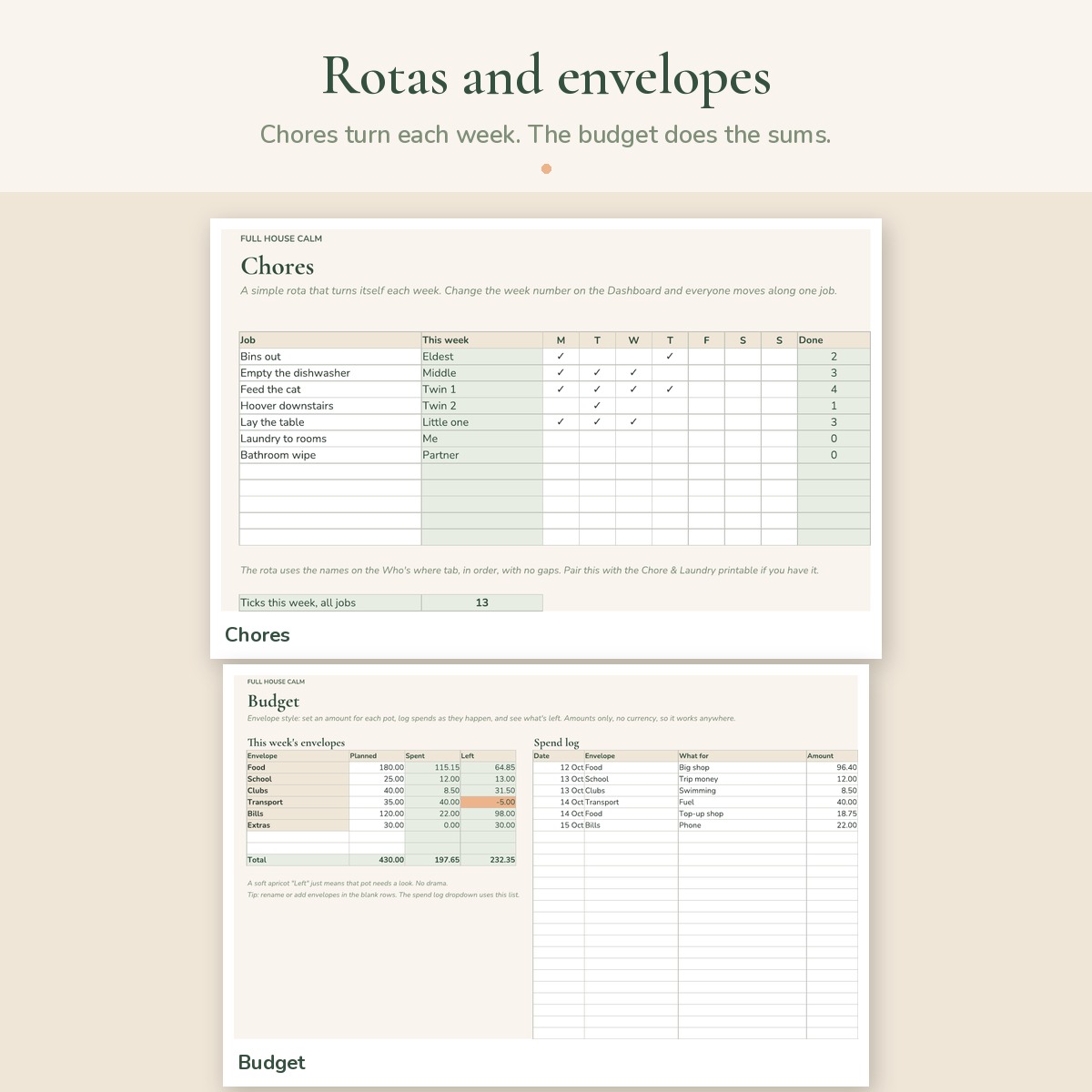Image resolution: width=1092 pixels, height=1092 pixels.
Task: Click the 'This week's envelopes' heading
Action: [x=296, y=743]
